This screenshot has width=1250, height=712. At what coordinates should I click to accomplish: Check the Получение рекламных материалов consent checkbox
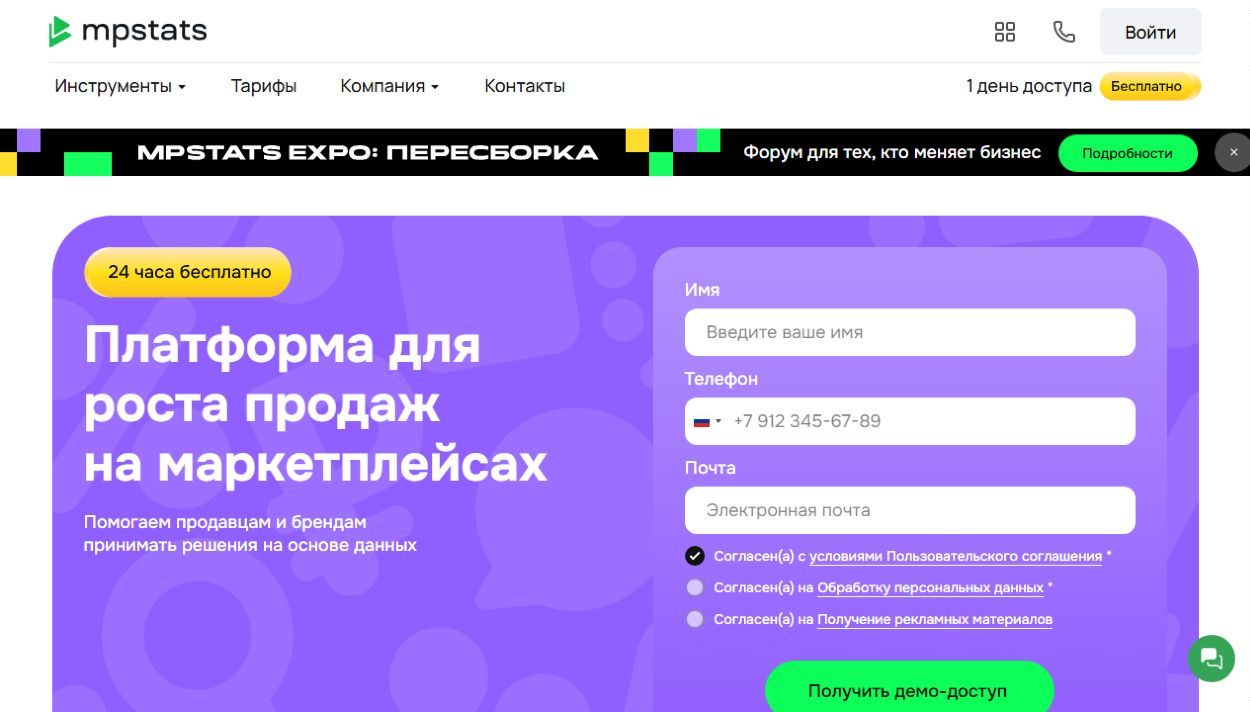695,619
